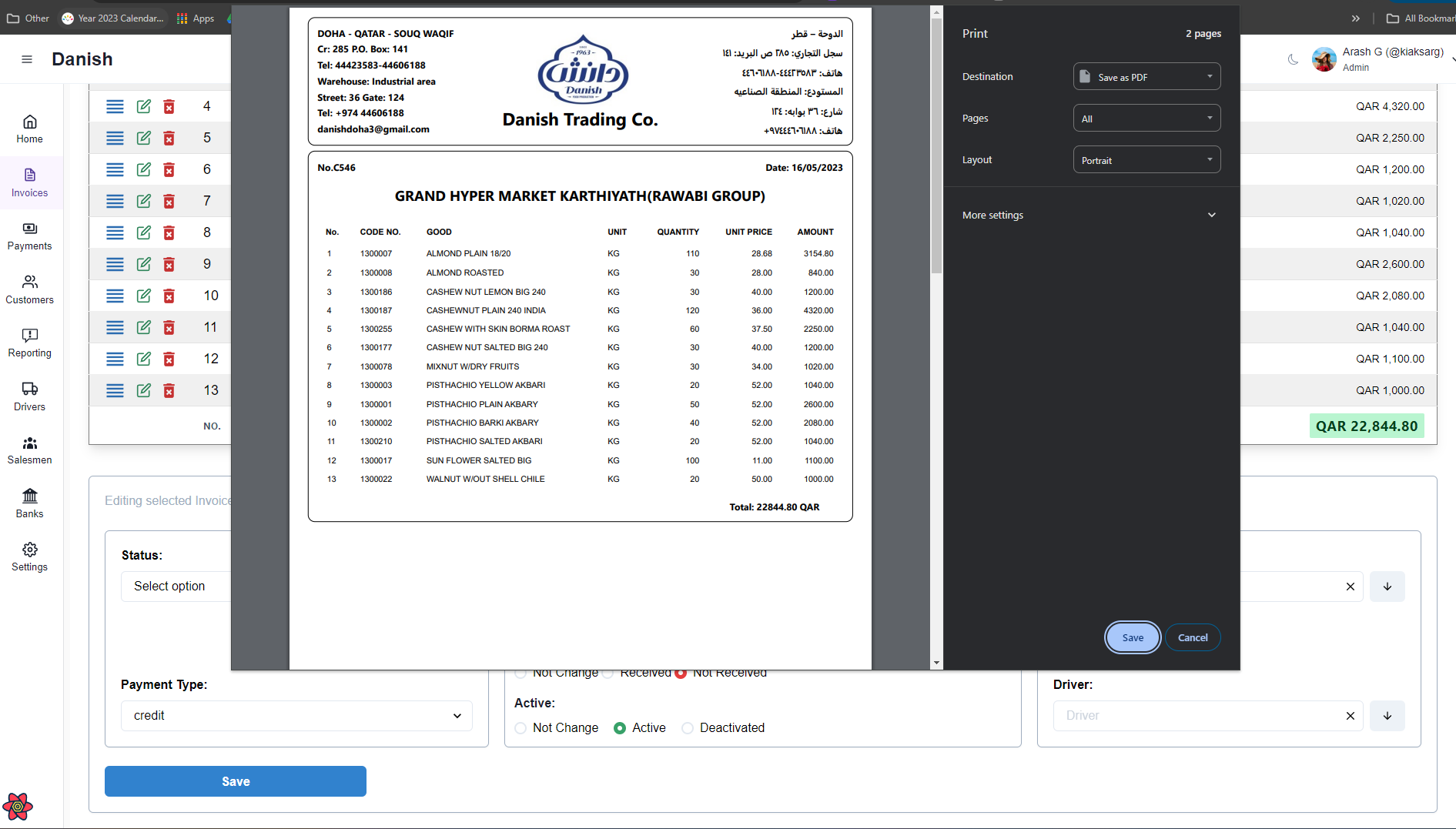The height and width of the screenshot is (829, 1456).
Task: Open the Payment Type dropdown credit
Action: [x=296, y=716]
